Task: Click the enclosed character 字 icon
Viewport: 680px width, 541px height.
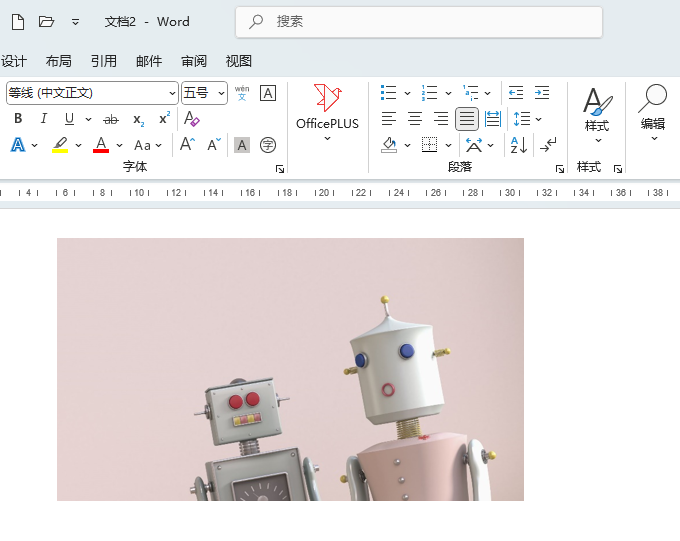Action: 268,145
